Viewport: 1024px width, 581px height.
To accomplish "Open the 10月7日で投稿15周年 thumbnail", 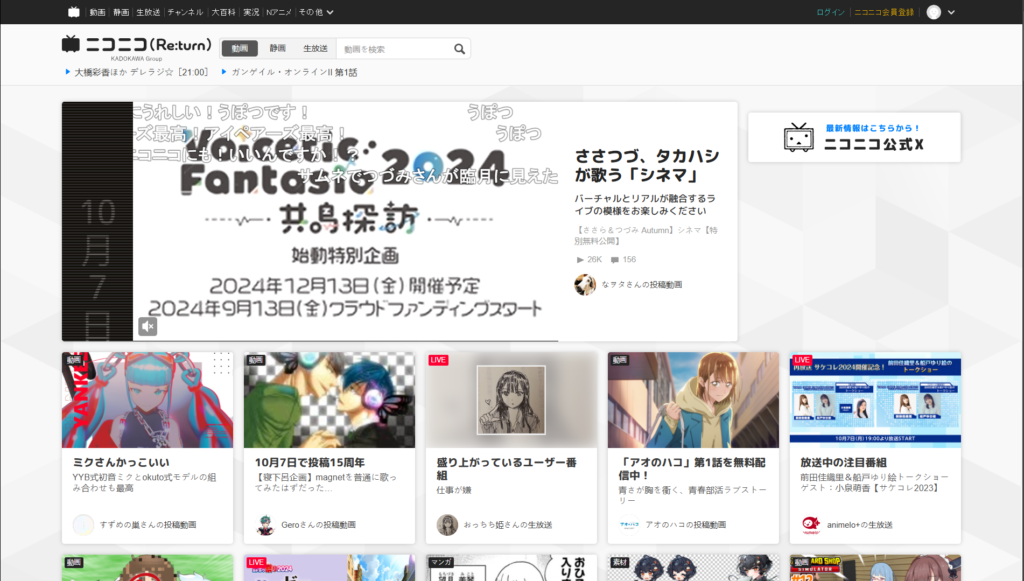I will click(329, 400).
